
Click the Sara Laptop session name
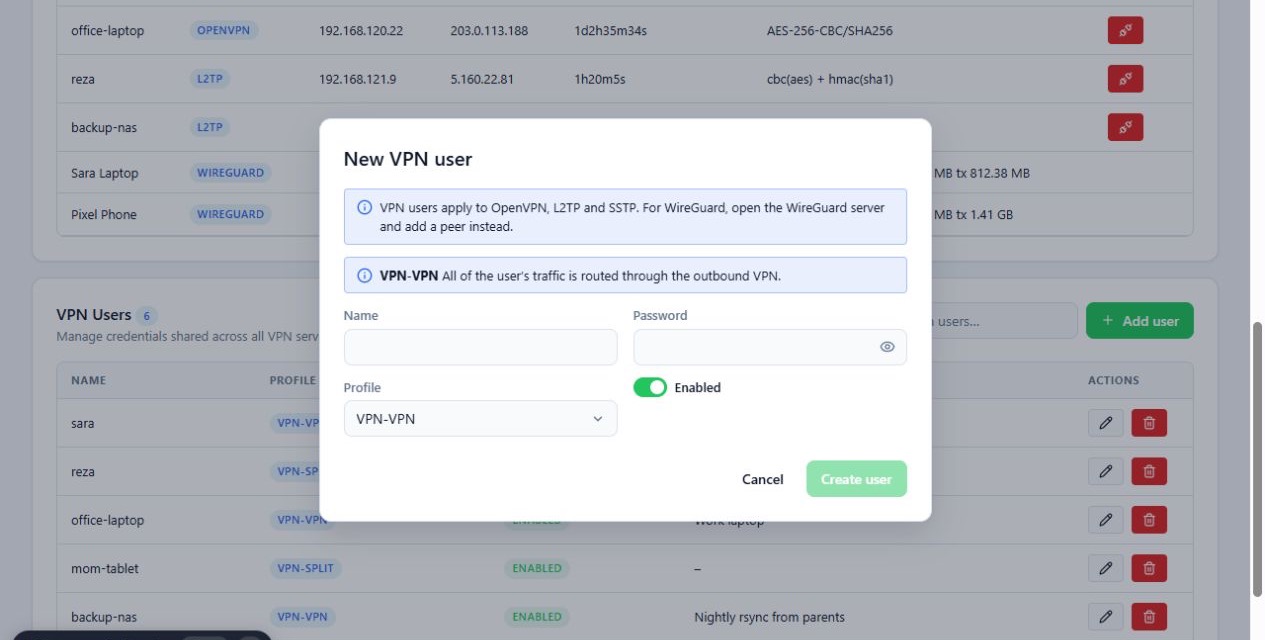(x=105, y=173)
